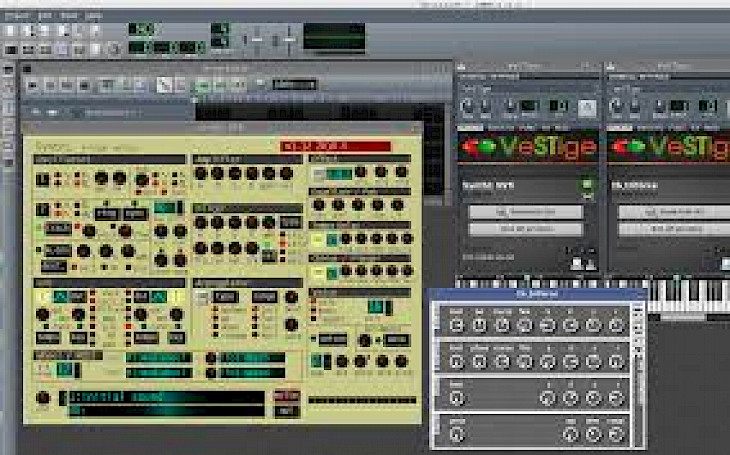Open the Tools menu
730x455 pixels.
click(69, 16)
